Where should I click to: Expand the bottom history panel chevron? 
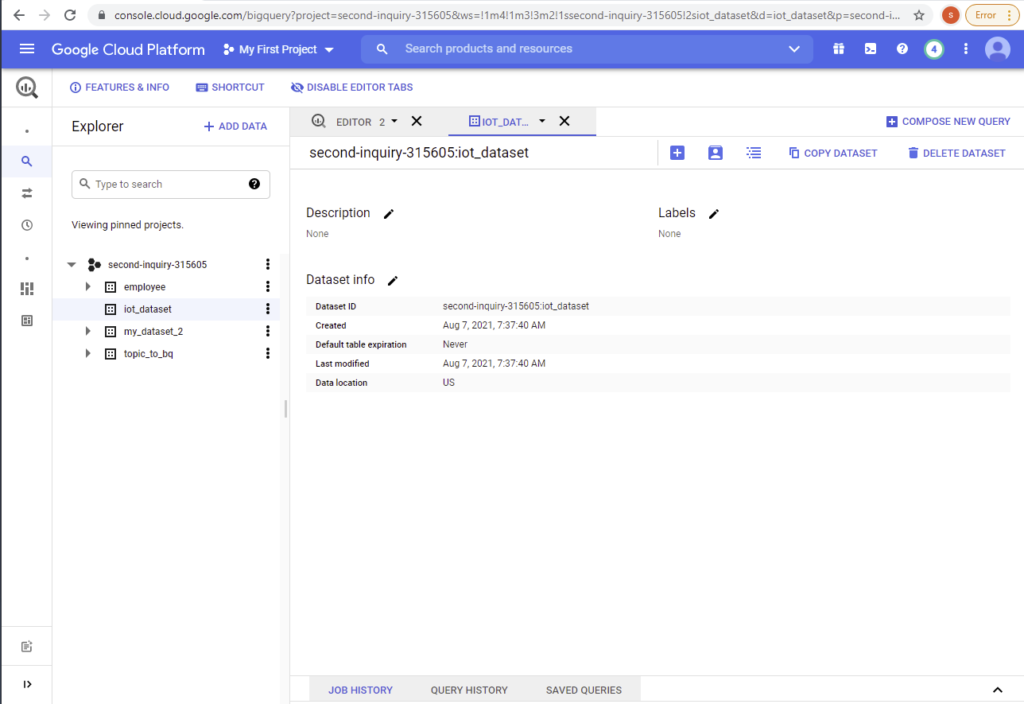997,690
